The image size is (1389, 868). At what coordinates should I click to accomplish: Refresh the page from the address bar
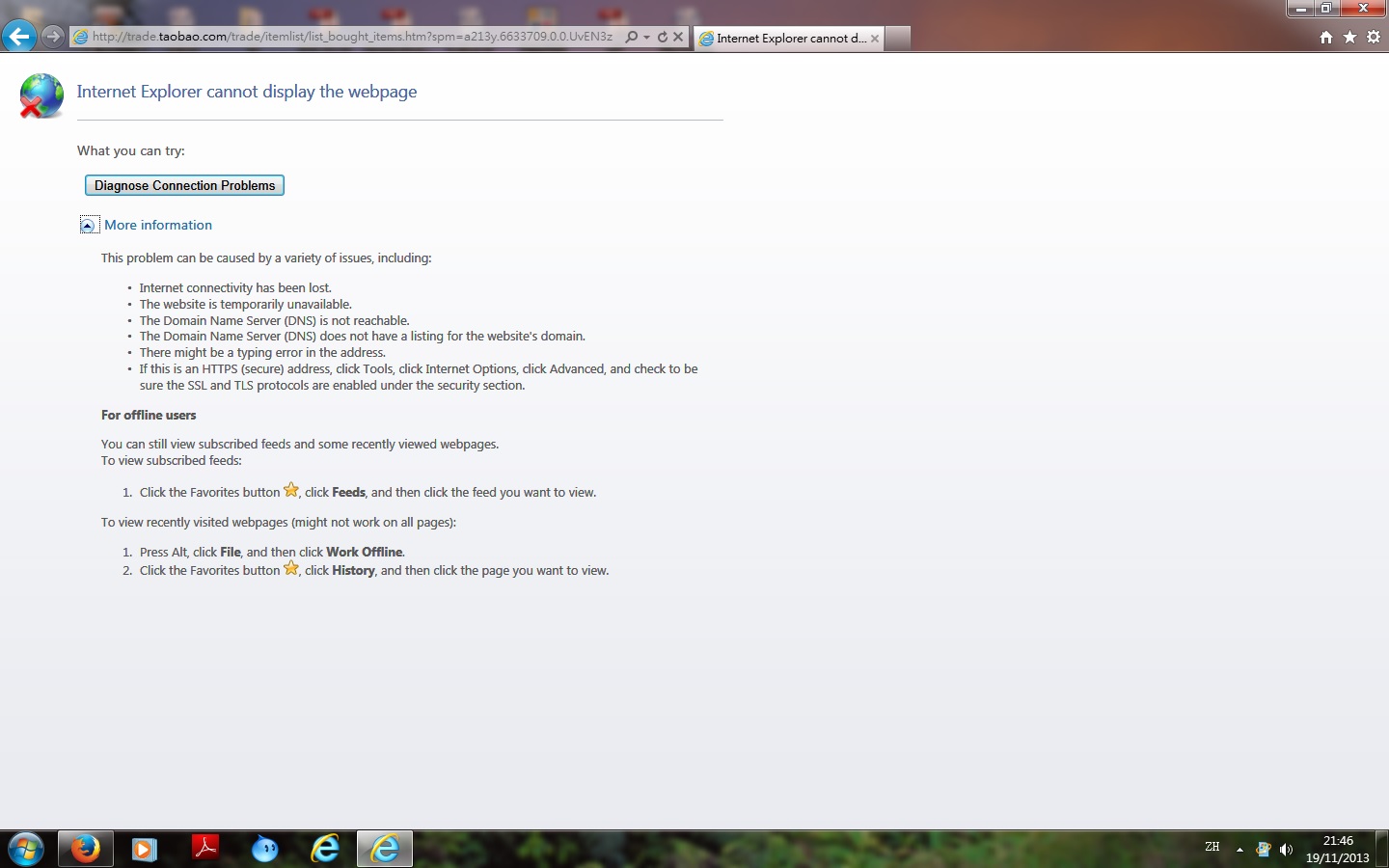point(663,37)
